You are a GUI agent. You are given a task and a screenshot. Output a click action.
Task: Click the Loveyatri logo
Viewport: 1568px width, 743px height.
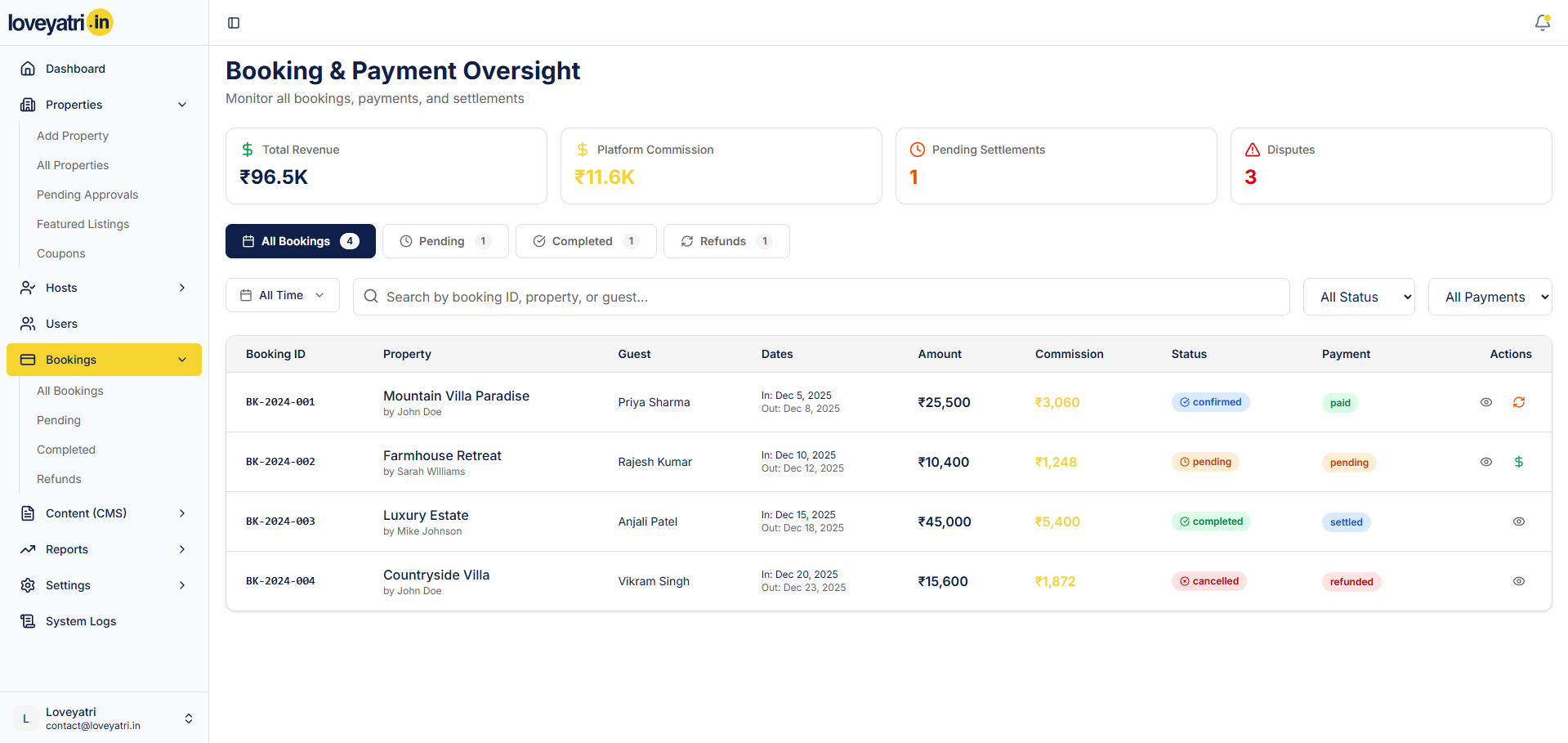60,23
